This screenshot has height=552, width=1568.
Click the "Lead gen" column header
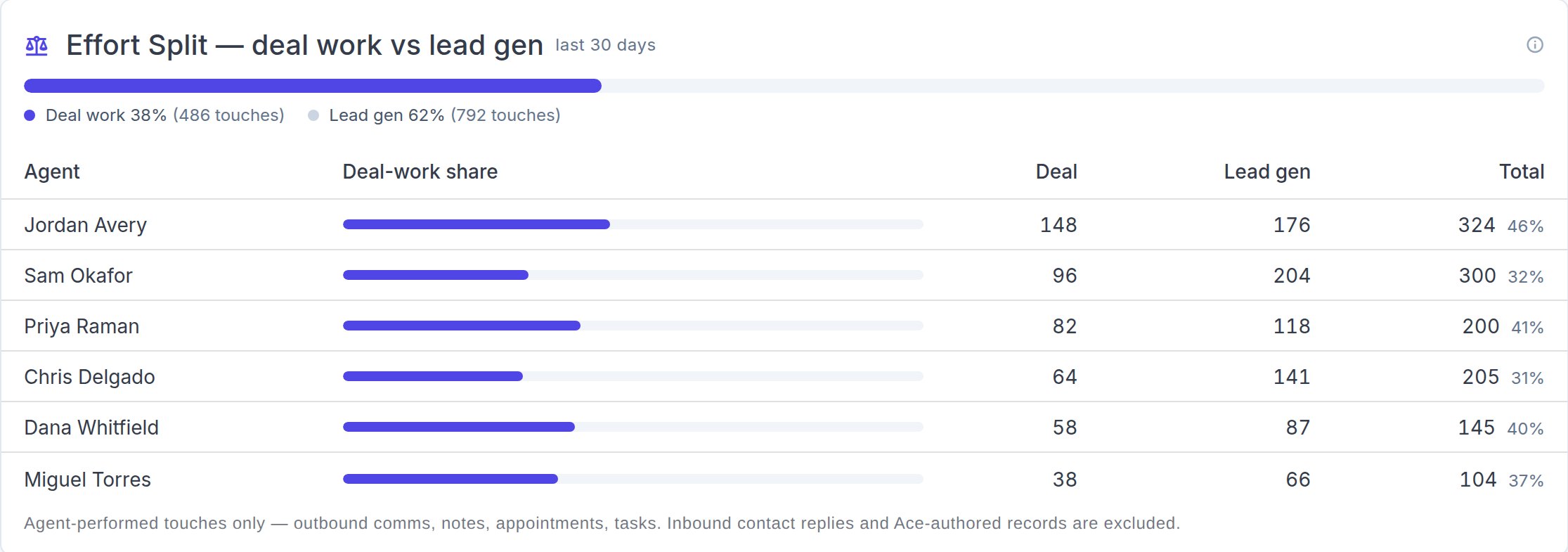point(1267,172)
